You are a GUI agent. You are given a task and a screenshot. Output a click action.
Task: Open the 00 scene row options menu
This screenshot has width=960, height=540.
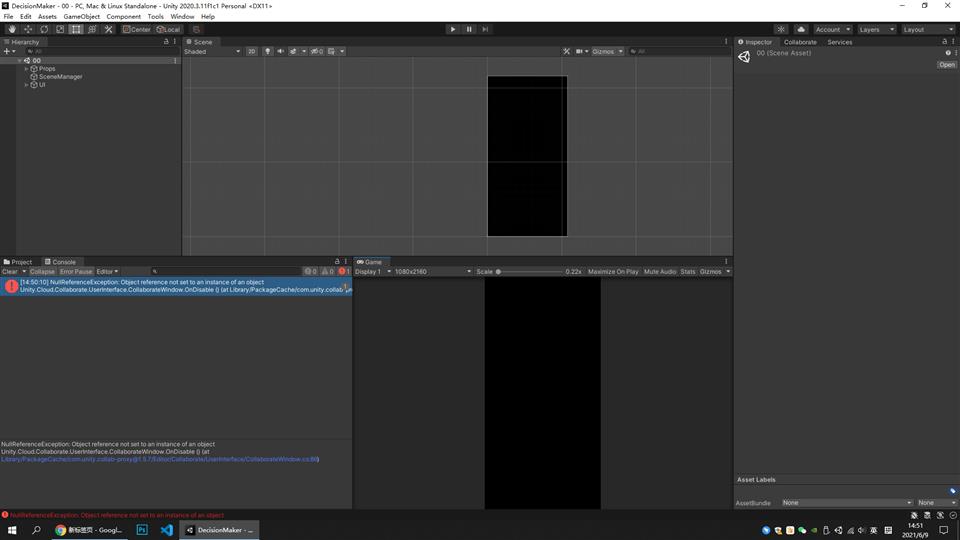175,61
